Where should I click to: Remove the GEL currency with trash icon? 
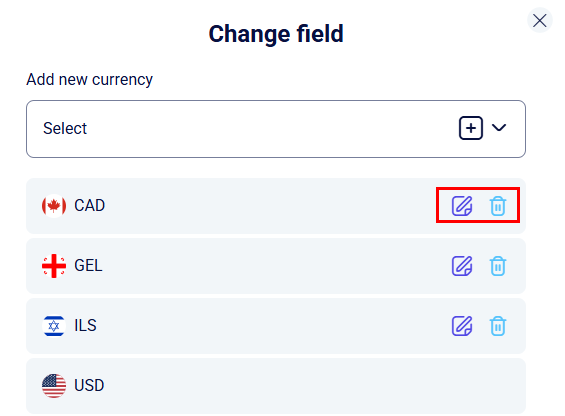[x=498, y=266]
